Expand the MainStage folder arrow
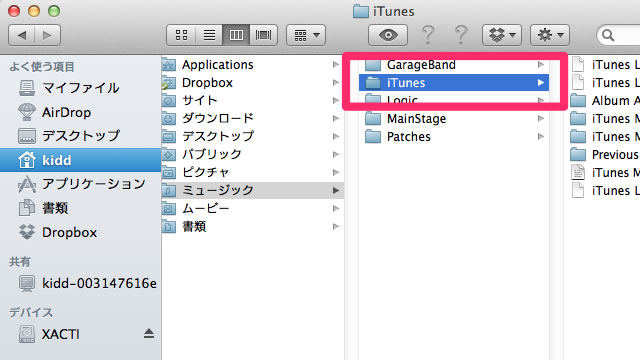This screenshot has width=640, height=360. coord(541,119)
